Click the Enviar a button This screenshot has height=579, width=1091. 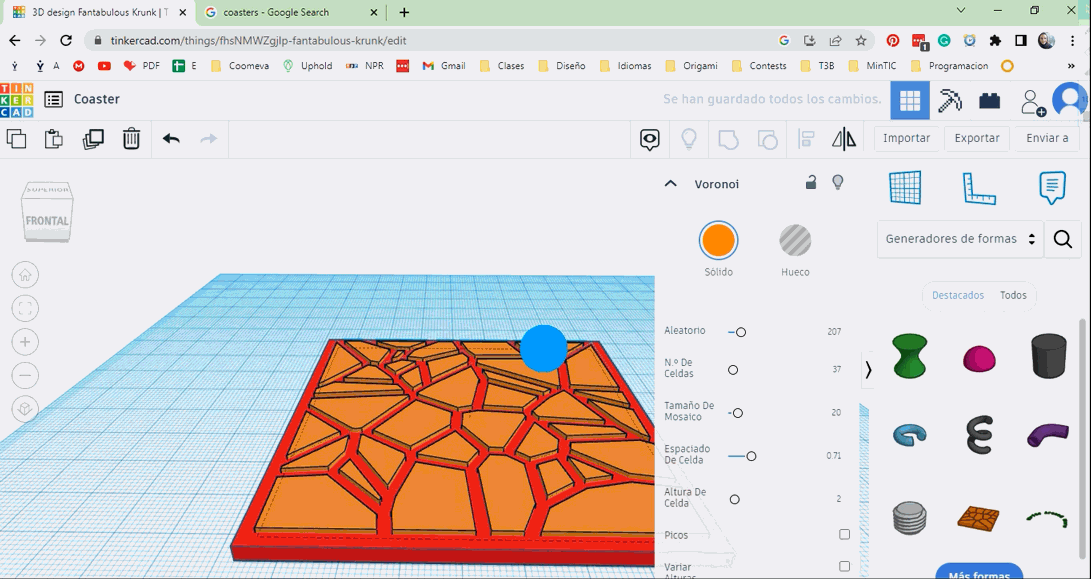point(1047,138)
